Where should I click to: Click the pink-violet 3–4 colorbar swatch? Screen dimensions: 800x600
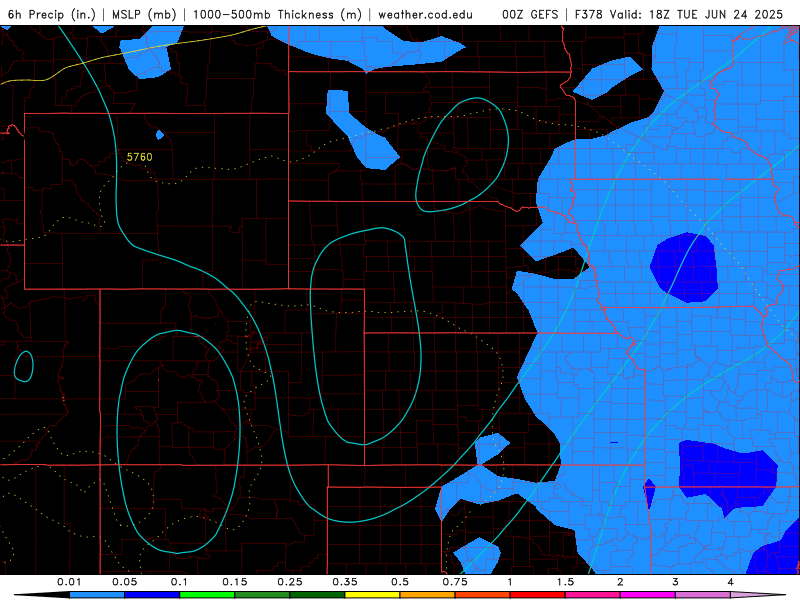pyautogui.click(x=703, y=595)
